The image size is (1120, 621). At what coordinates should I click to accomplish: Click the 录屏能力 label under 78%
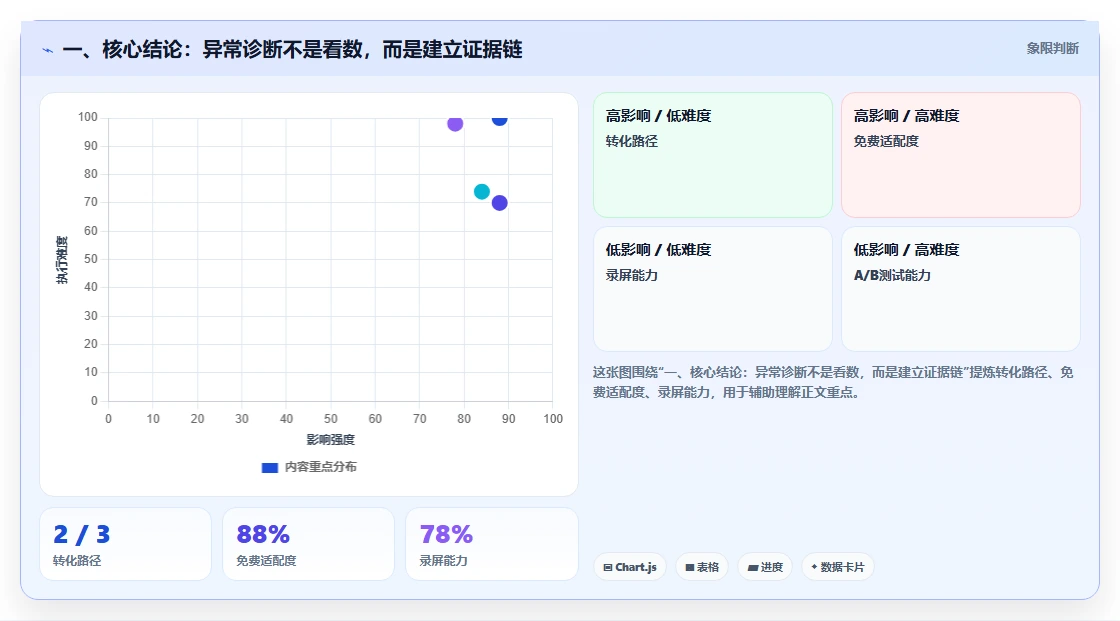point(444,561)
